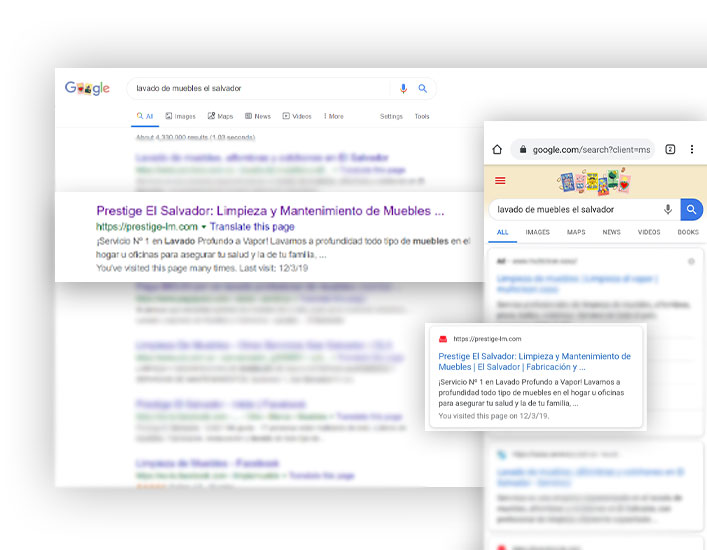
Task: Open the mobile 'Prestige El Salvador: Limpieza y Mantenimiento de Muebles | El Salvador' result
Action: pyautogui.click(x=534, y=362)
